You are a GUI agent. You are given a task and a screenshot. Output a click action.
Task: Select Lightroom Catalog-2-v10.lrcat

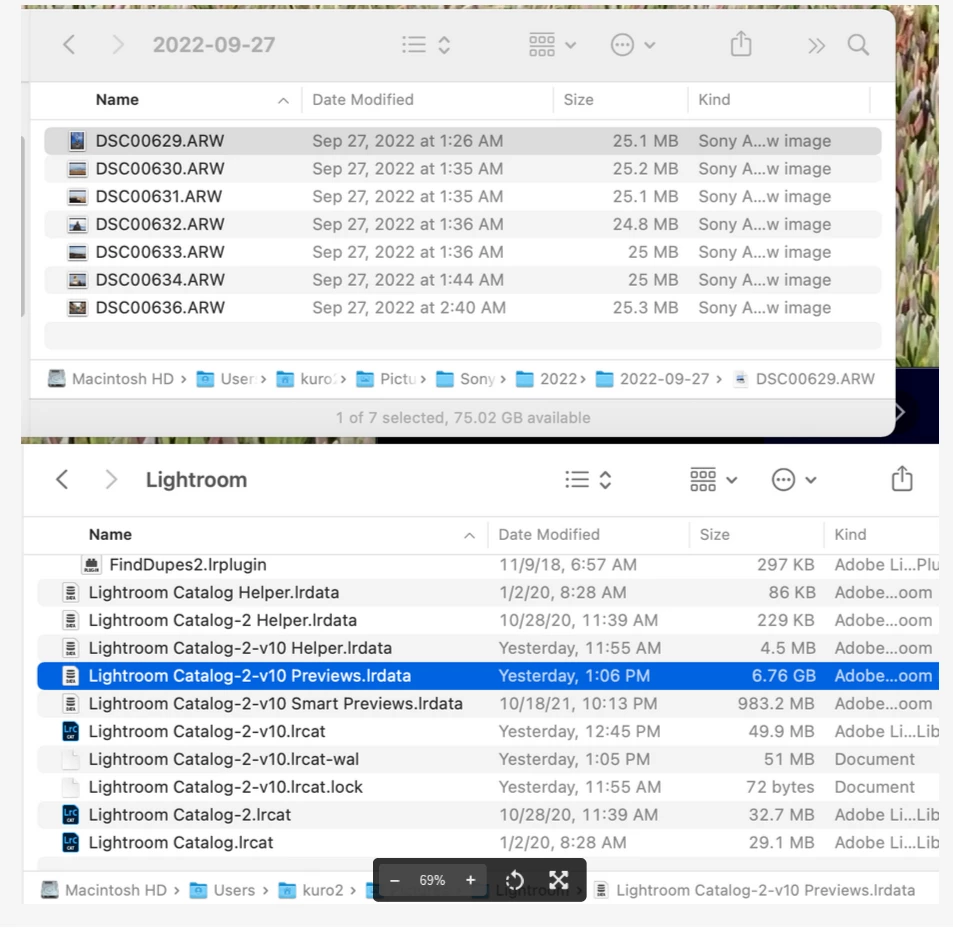[488, 732]
